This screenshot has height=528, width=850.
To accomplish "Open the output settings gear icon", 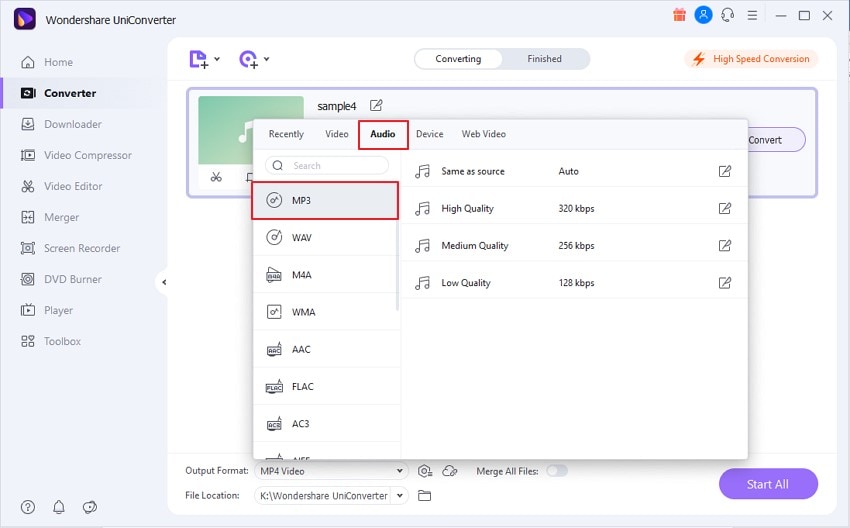I will pyautogui.click(x=425, y=471).
